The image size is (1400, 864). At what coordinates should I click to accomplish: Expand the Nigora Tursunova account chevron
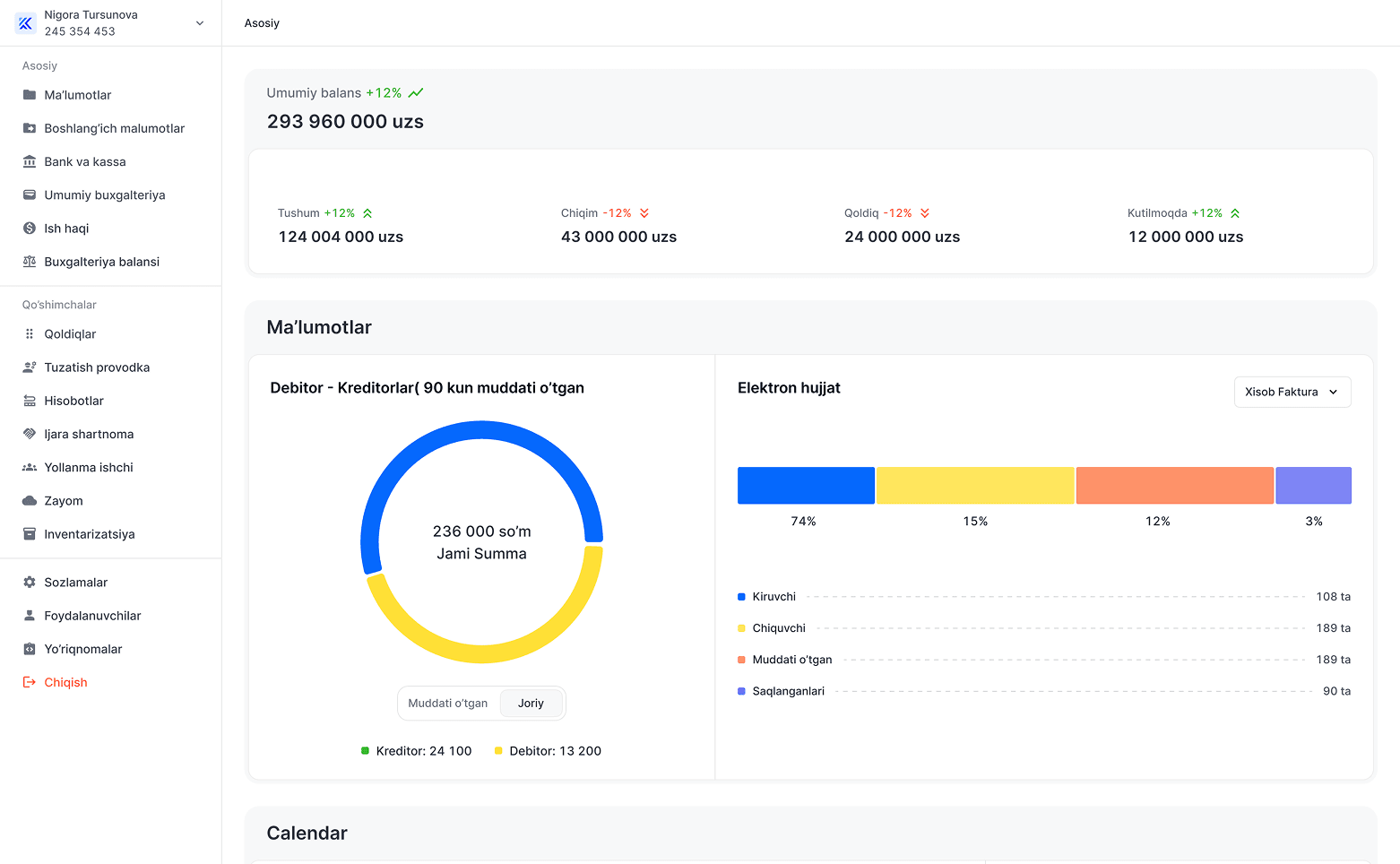click(200, 23)
